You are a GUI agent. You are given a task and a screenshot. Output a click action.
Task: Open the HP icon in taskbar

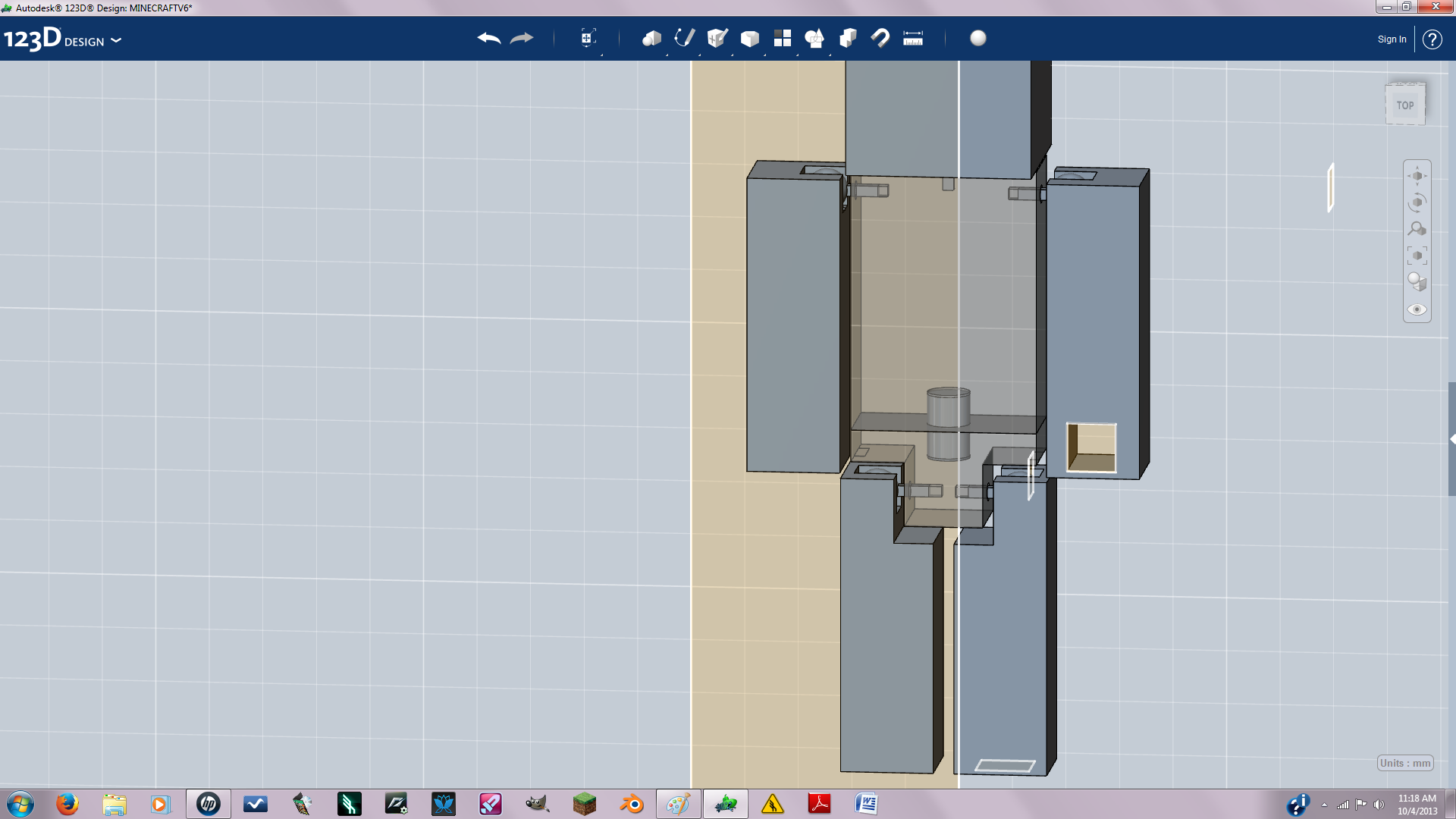pyautogui.click(x=209, y=804)
